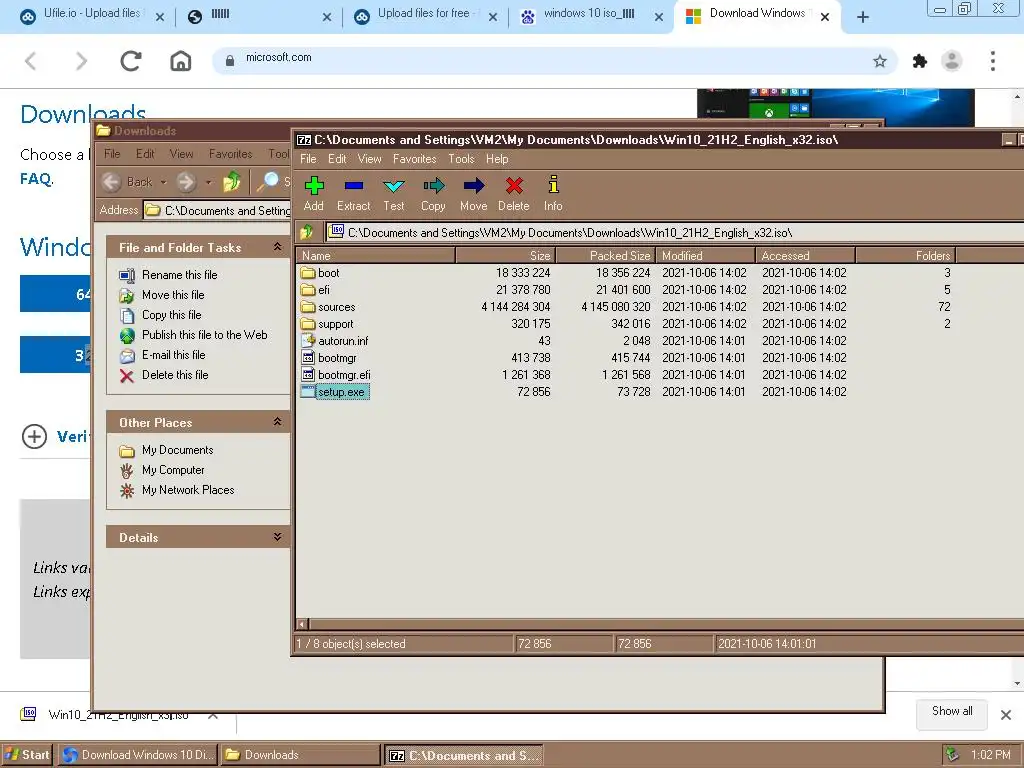Select the bootmgr file icon
This screenshot has width=1024, height=768.
pos(308,357)
